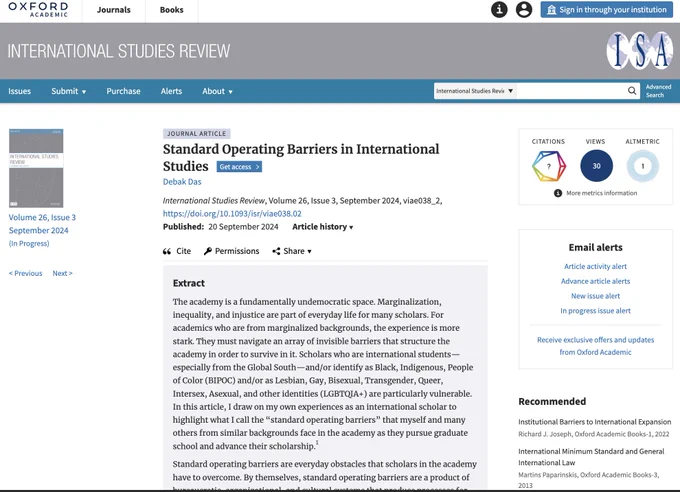
Task: Go to the Next article
Action: (x=62, y=273)
